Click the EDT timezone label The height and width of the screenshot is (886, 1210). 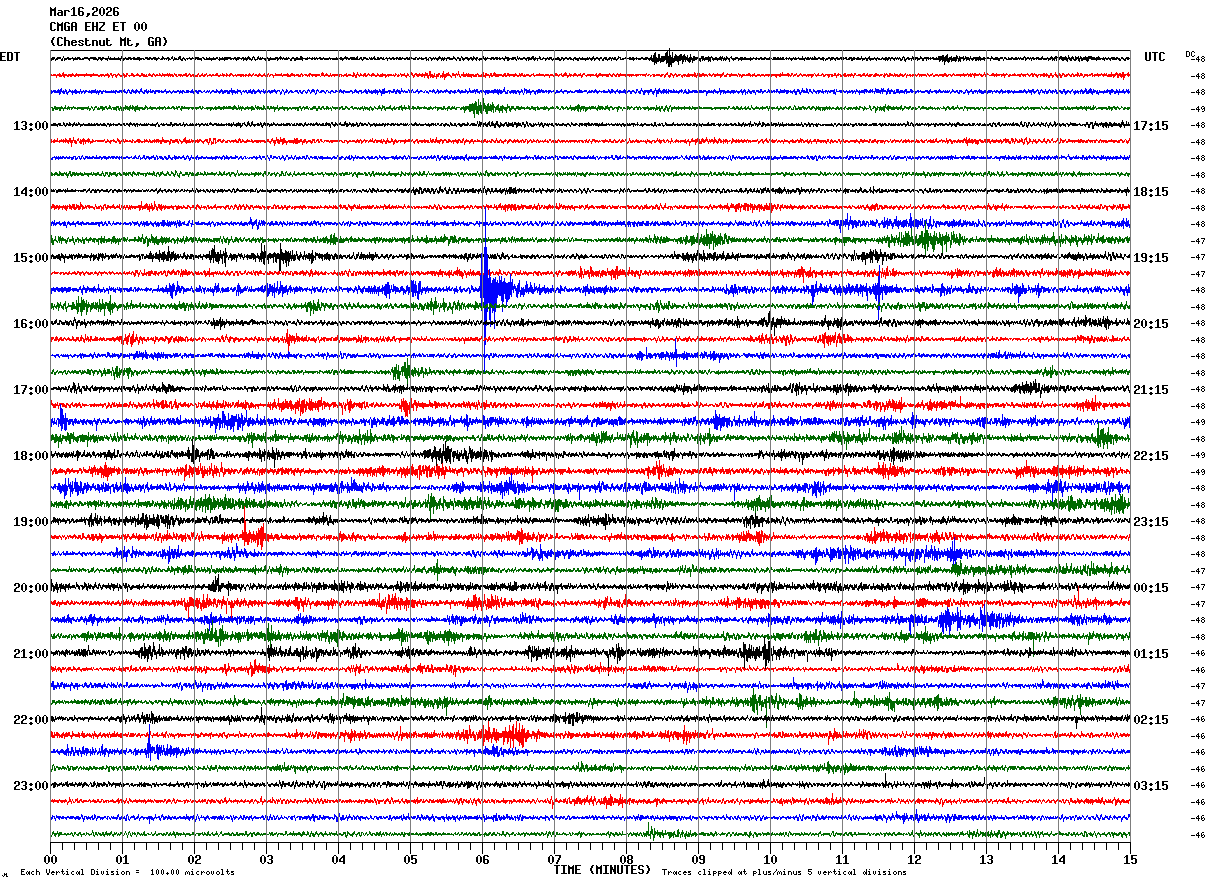[10, 57]
